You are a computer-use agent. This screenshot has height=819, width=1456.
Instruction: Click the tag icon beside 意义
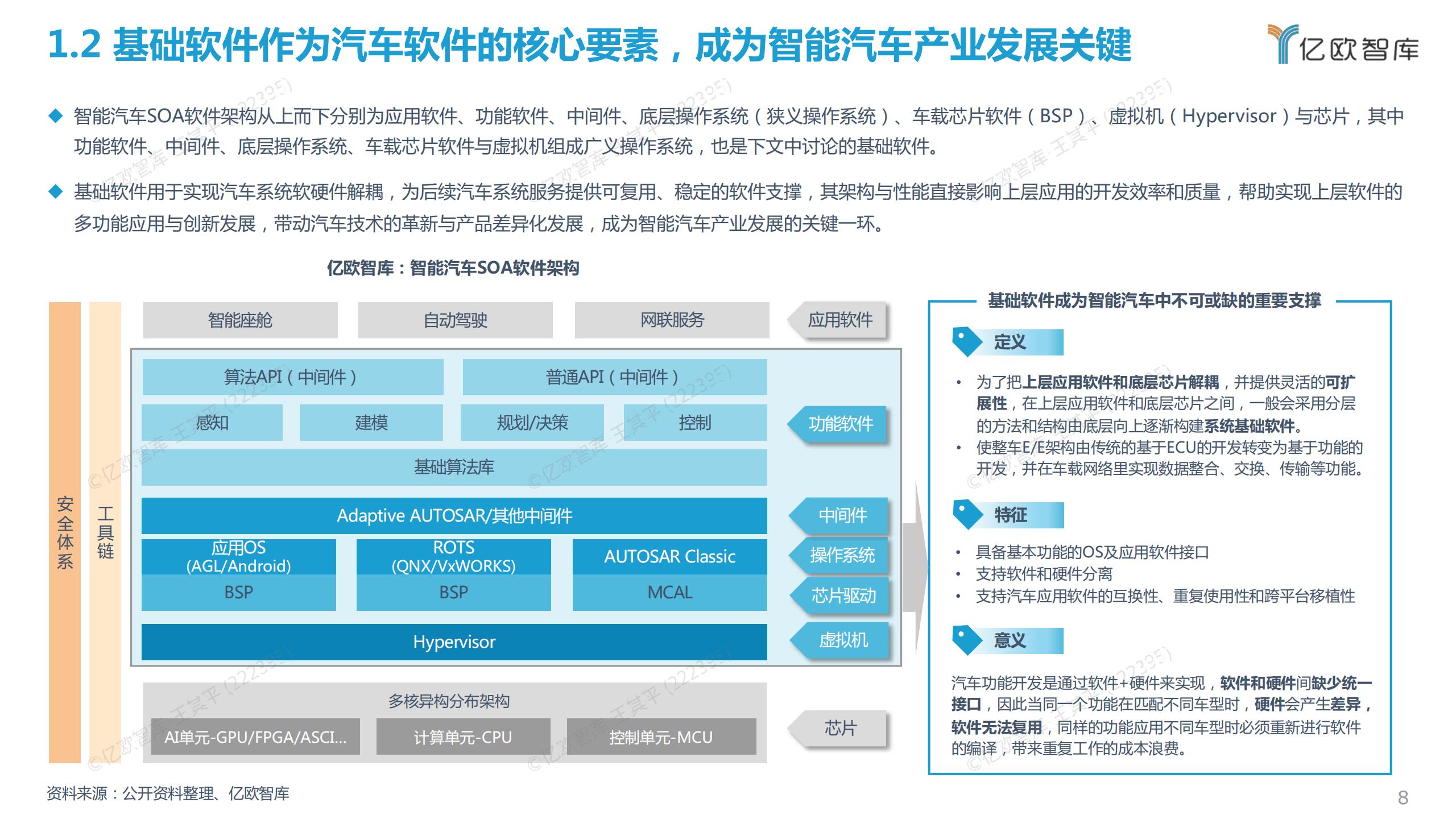(x=967, y=640)
